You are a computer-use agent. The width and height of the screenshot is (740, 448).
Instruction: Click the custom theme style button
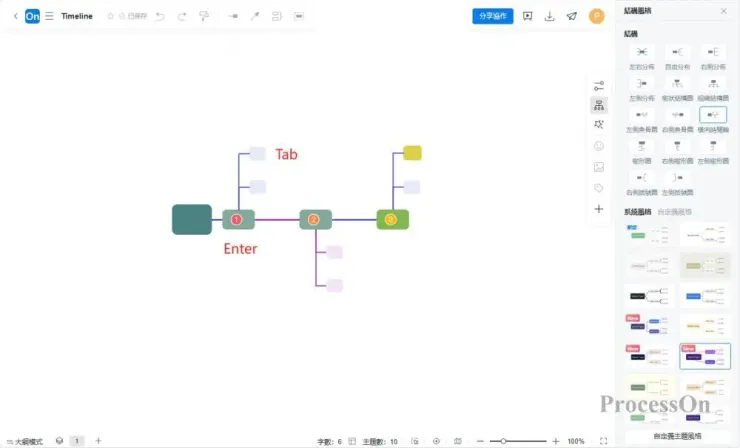click(x=677, y=436)
